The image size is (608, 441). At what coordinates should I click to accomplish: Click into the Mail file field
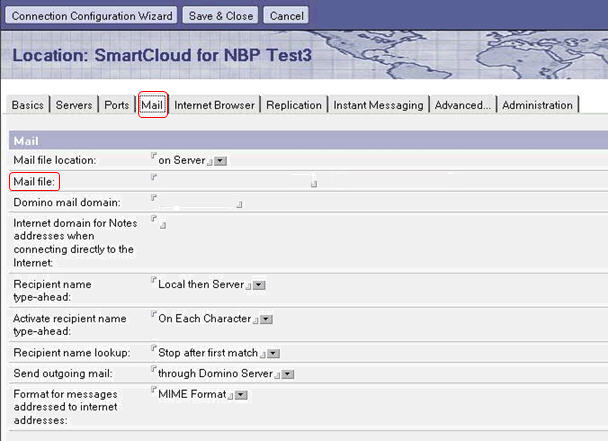[234, 181]
